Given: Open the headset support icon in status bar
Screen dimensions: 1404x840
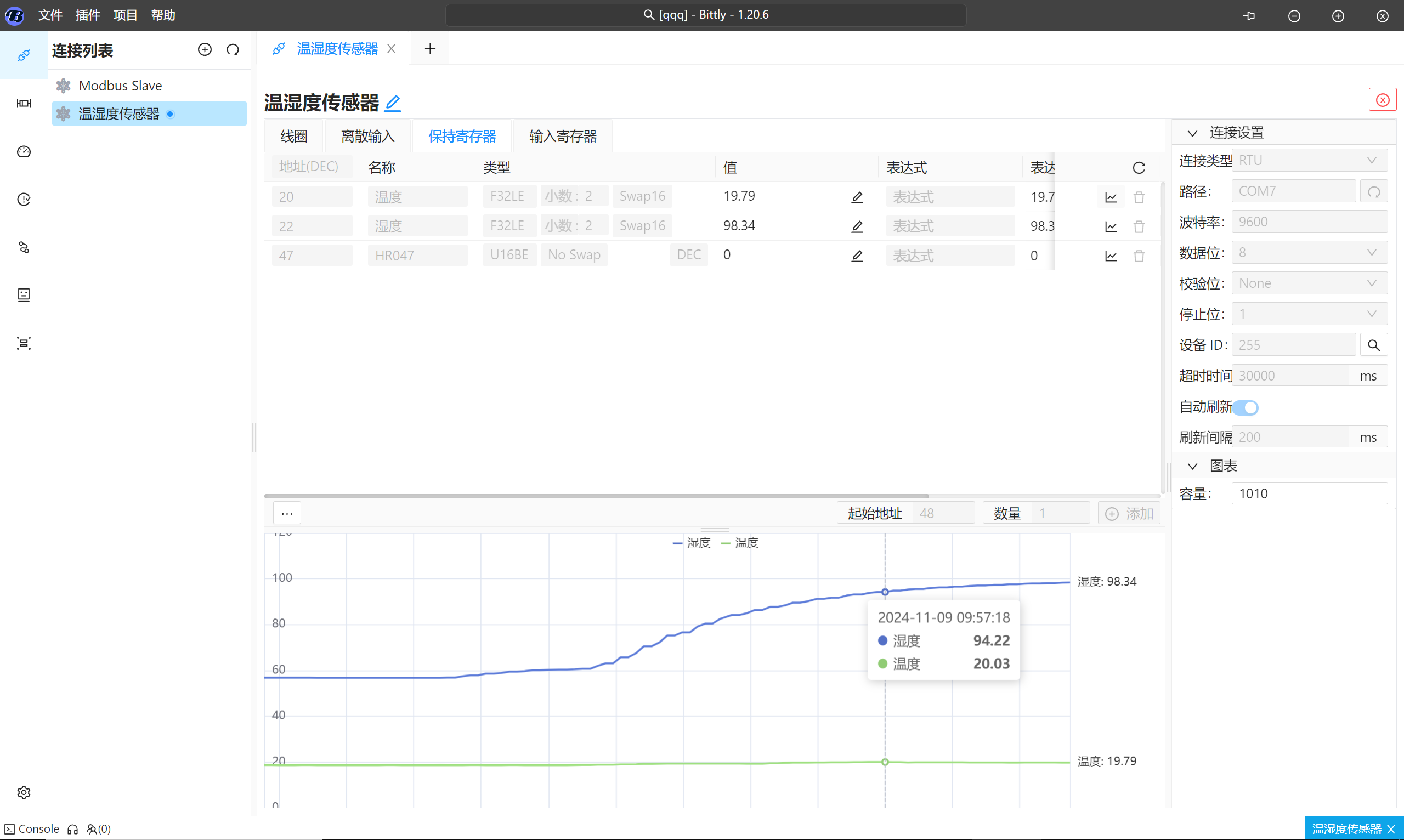Looking at the screenshot, I should pyautogui.click(x=72, y=829).
